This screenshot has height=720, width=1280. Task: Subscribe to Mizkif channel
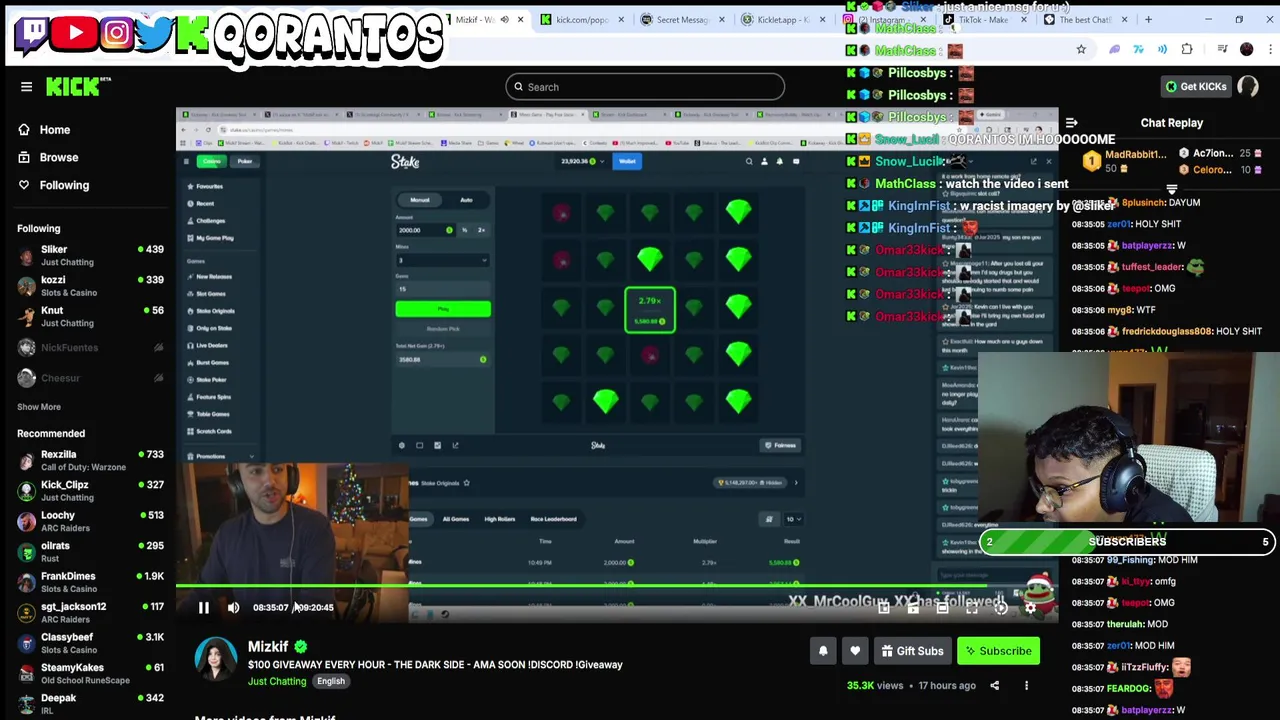997,651
